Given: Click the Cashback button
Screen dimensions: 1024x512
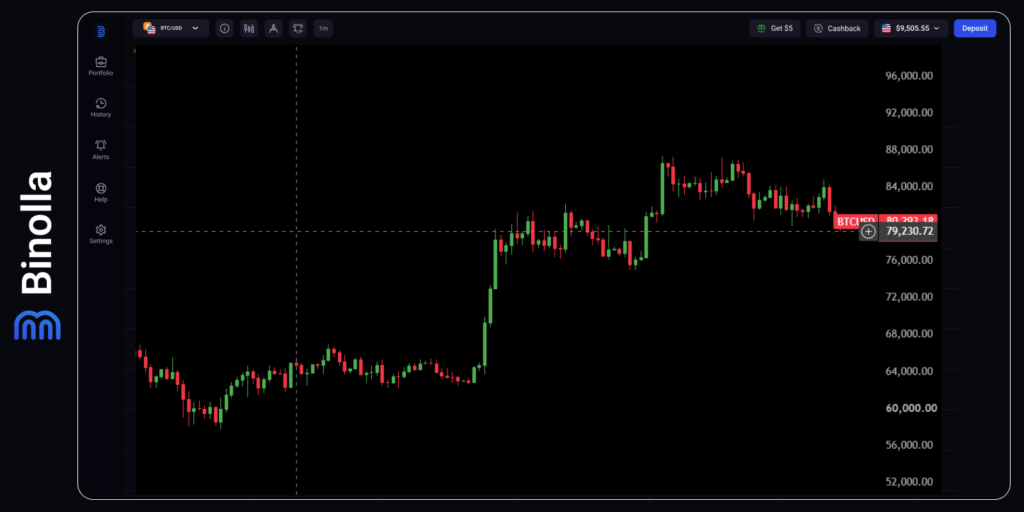Looking at the screenshot, I should (837, 28).
